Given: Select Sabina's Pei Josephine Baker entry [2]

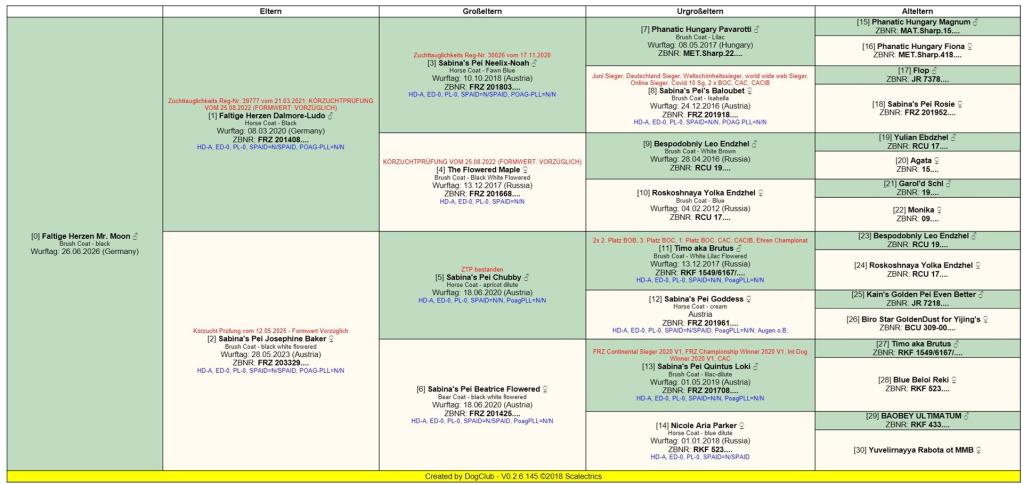Looking at the screenshot, I should 270,339.
